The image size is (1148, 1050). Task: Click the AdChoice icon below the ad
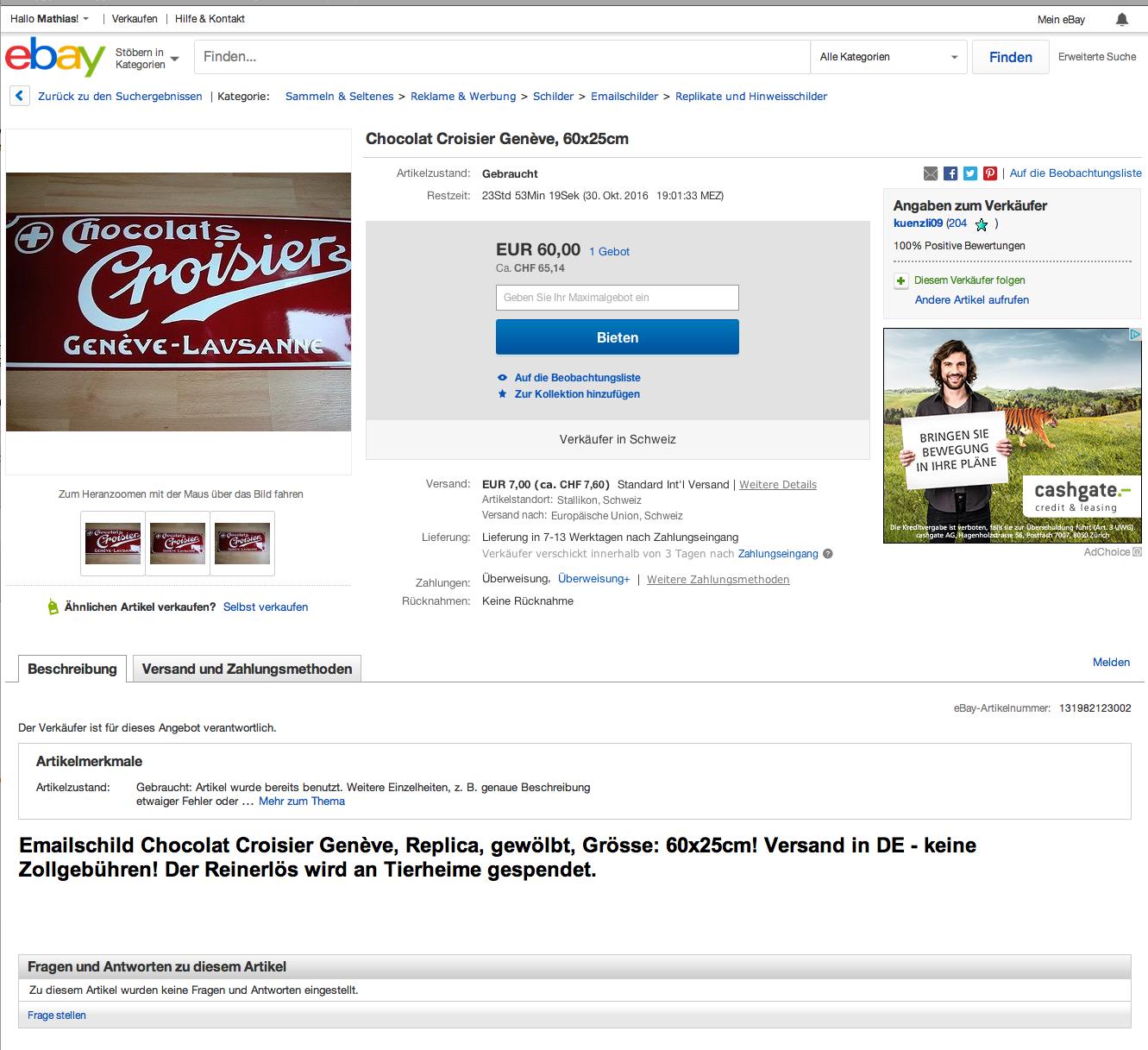point(1137,552)
